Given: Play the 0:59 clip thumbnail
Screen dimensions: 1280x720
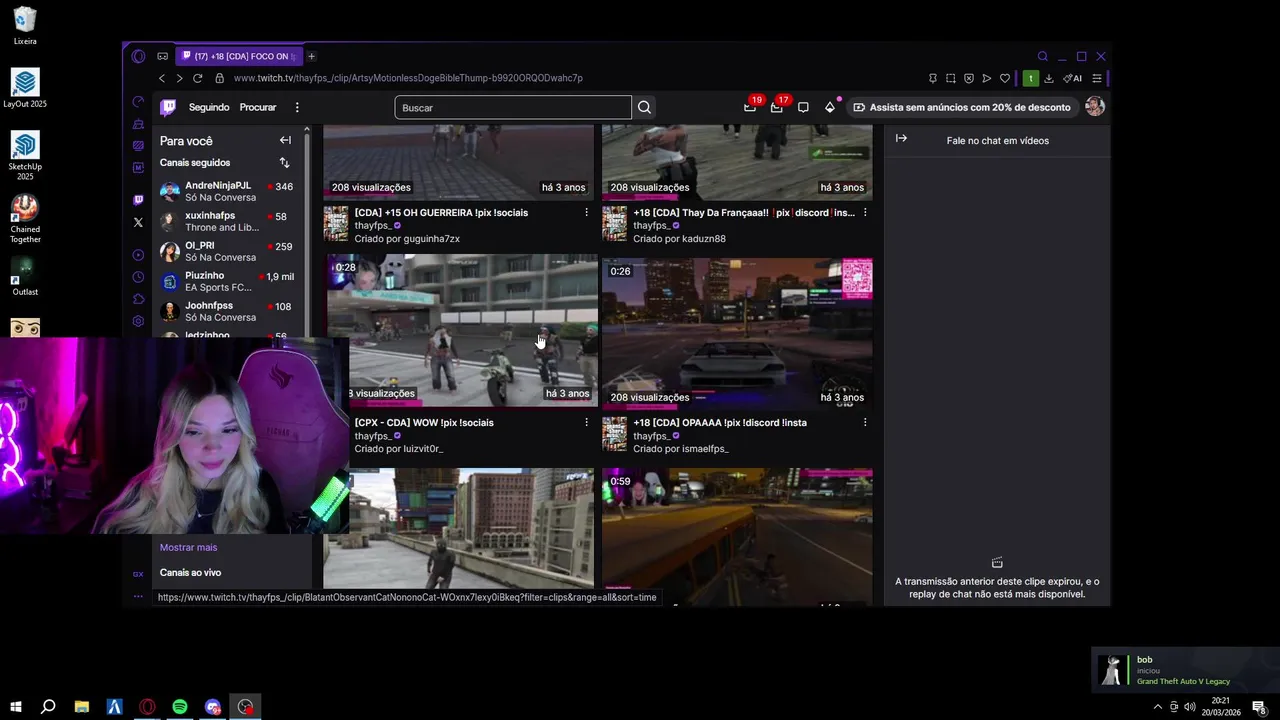Looking at the screenshot, I should [x=737, y=536].
